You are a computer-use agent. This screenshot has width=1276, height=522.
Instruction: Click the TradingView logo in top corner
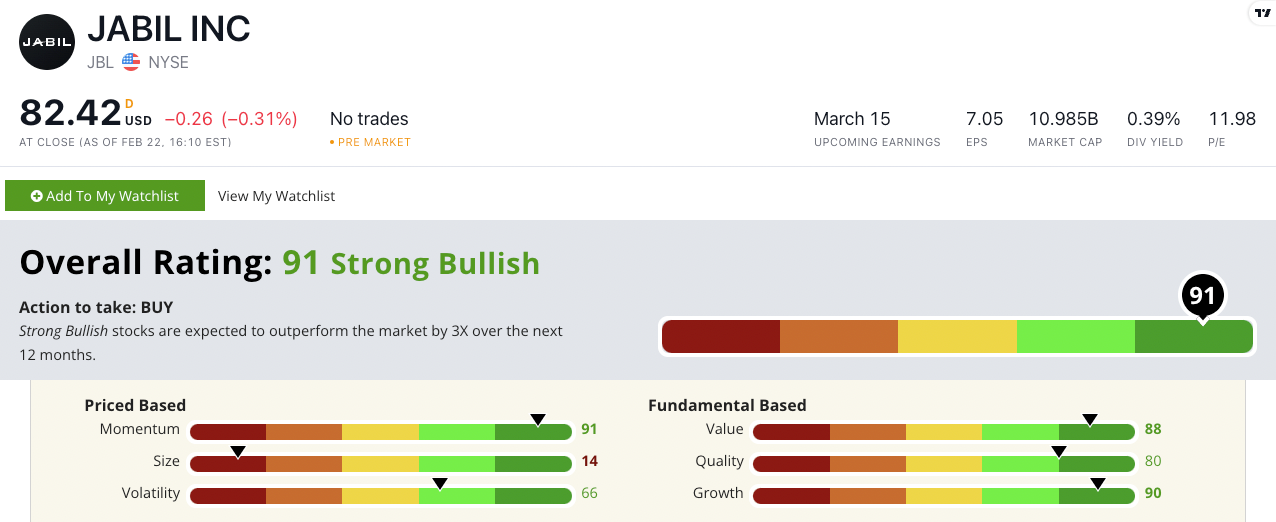[x=1261, y=13]
